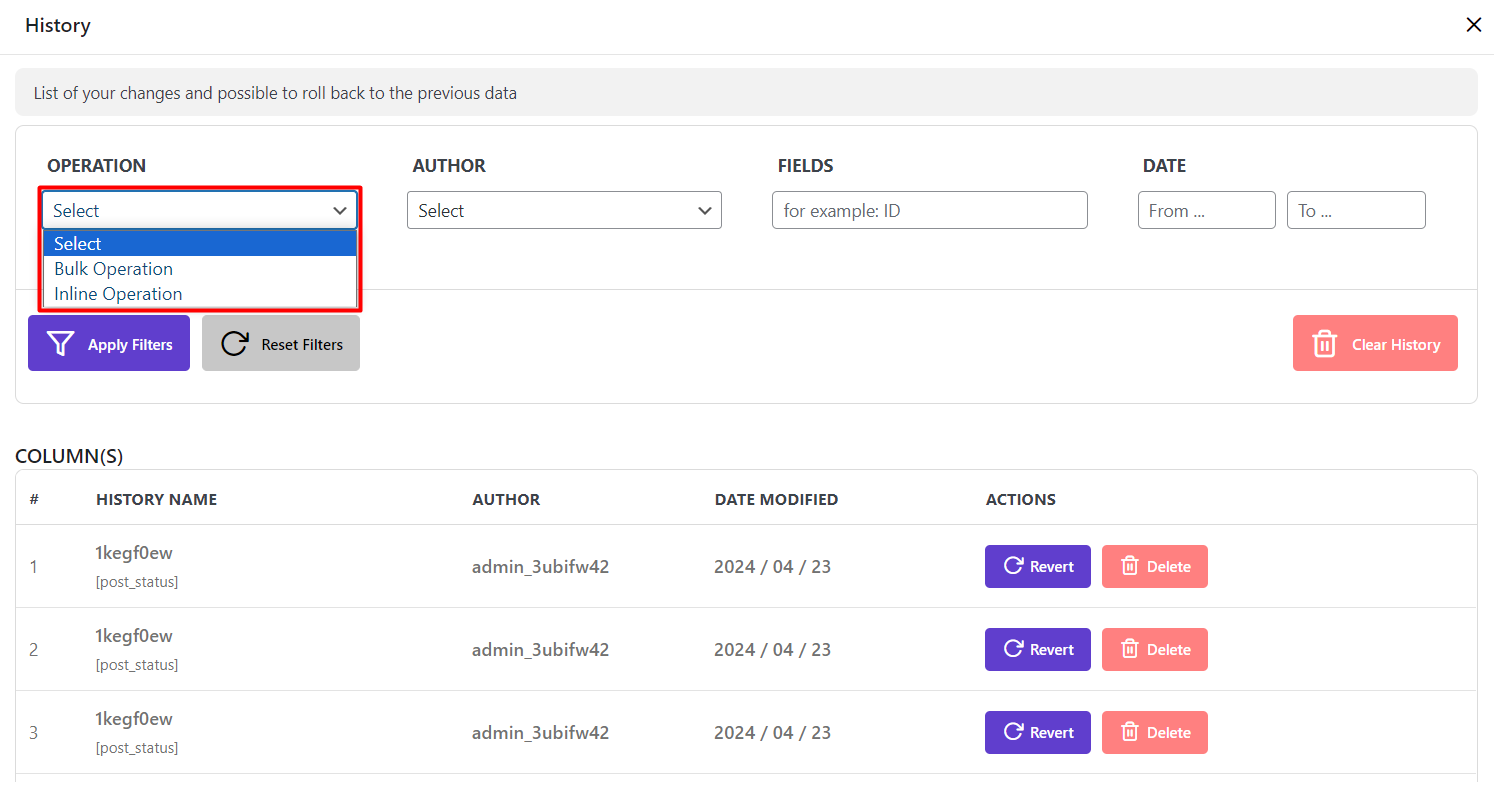Image resolution: width=1494 pixels, height=794 pixels.
Task: Click author admin_3ubifw42 in row 2
Action: coord(540,650)
